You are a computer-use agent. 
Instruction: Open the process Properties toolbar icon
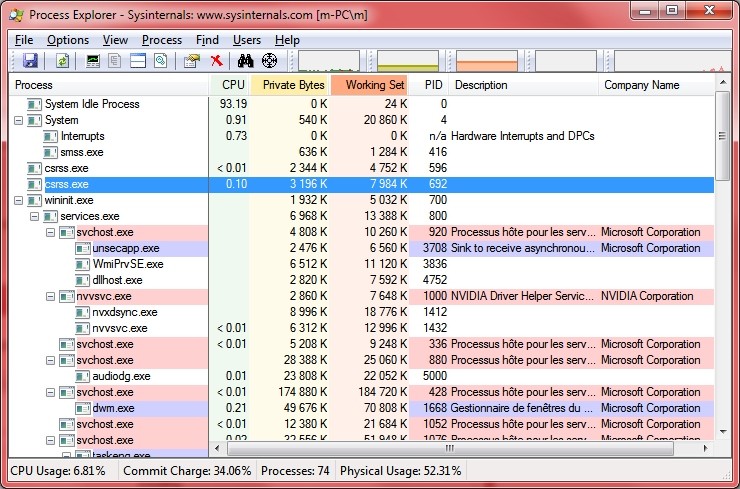click(192, 60)
